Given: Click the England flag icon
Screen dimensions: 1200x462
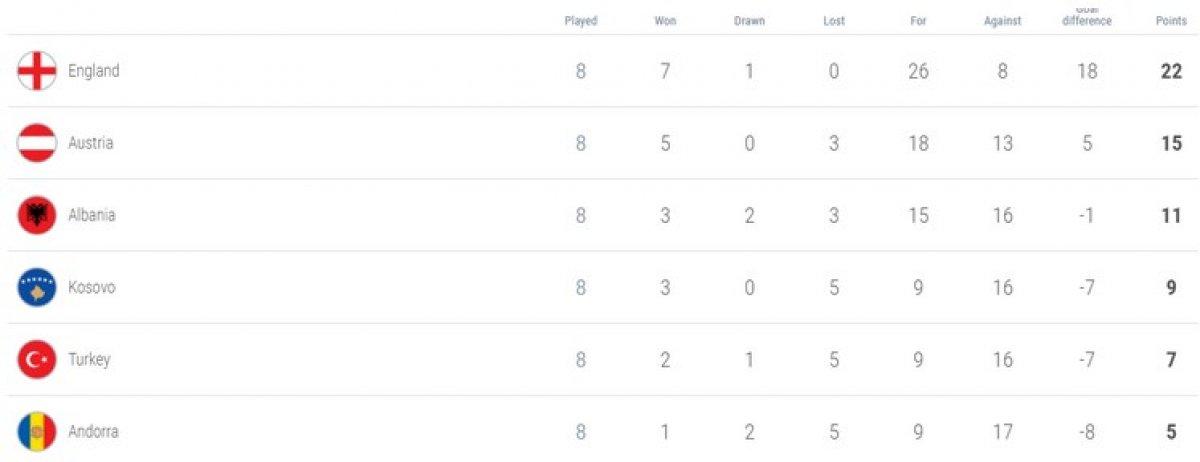Looking at the screenshot, I should pos(37,71).
